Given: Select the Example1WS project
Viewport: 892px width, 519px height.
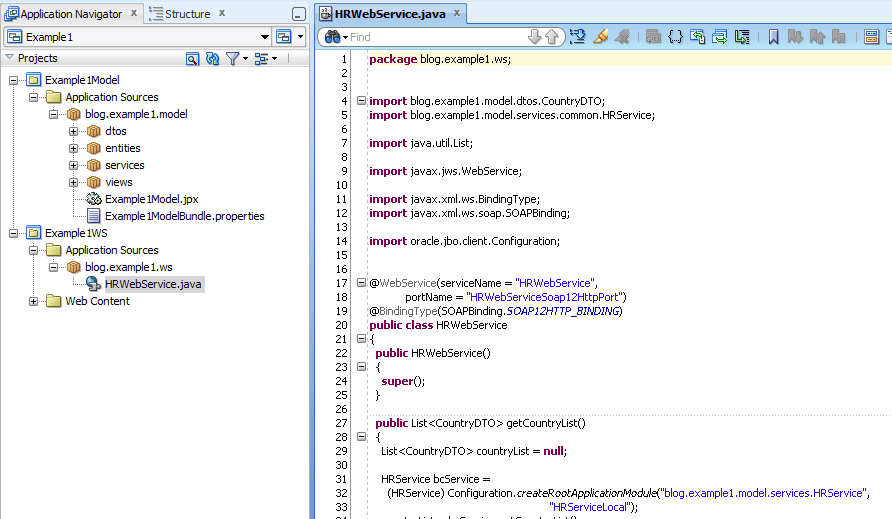Looking at the screenshot, I should tap(76, 233).
